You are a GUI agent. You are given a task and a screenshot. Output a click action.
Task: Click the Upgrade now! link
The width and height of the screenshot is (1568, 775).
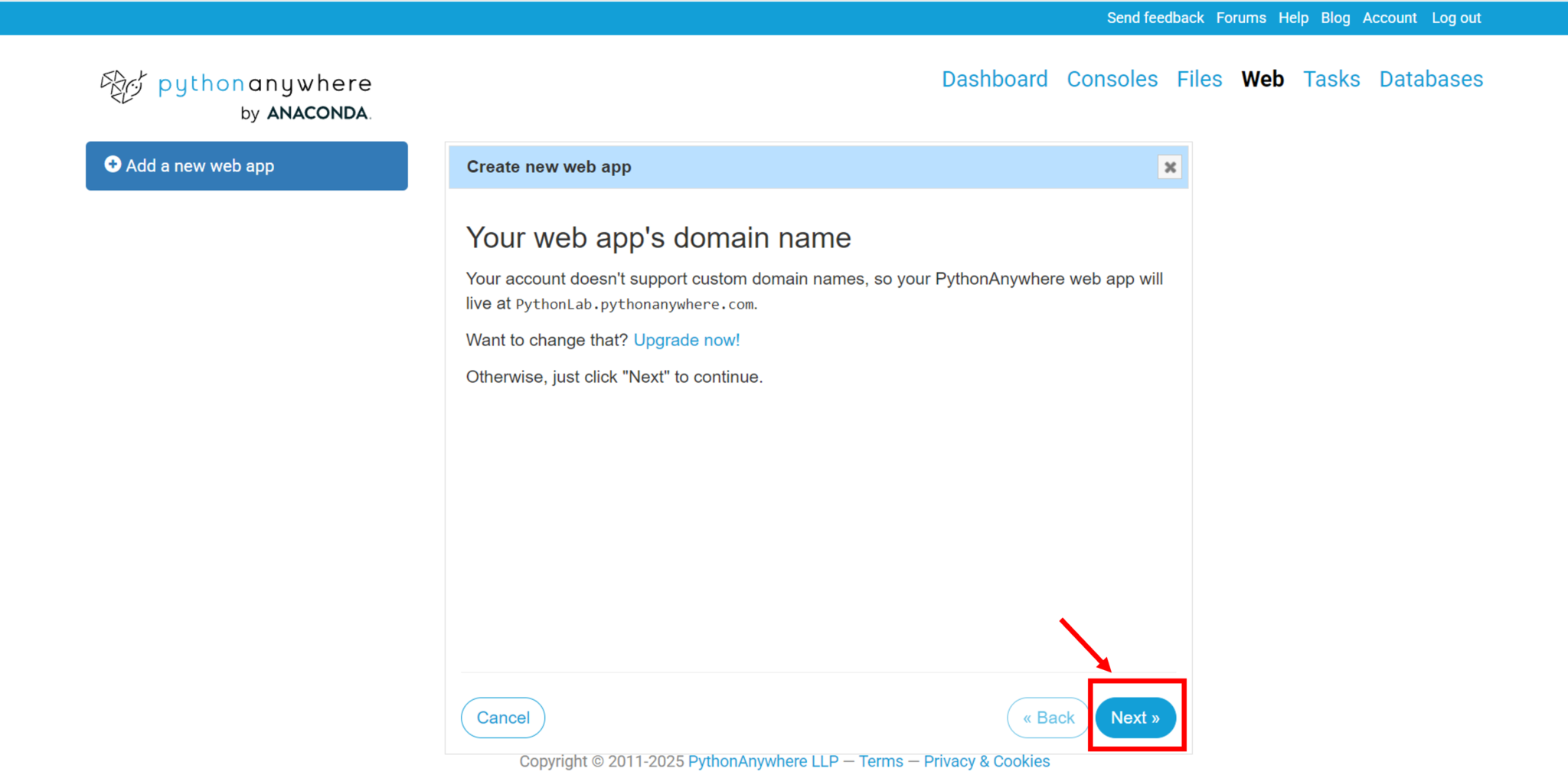[686, 340]
